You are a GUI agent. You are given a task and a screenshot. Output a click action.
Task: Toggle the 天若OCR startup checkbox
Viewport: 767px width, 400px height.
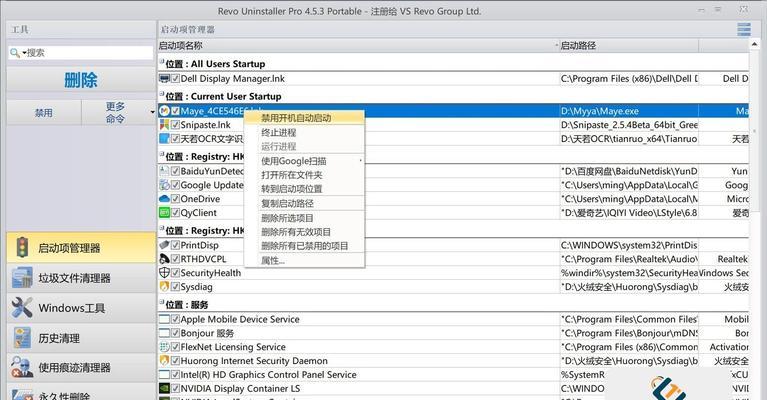coord(175,139)
